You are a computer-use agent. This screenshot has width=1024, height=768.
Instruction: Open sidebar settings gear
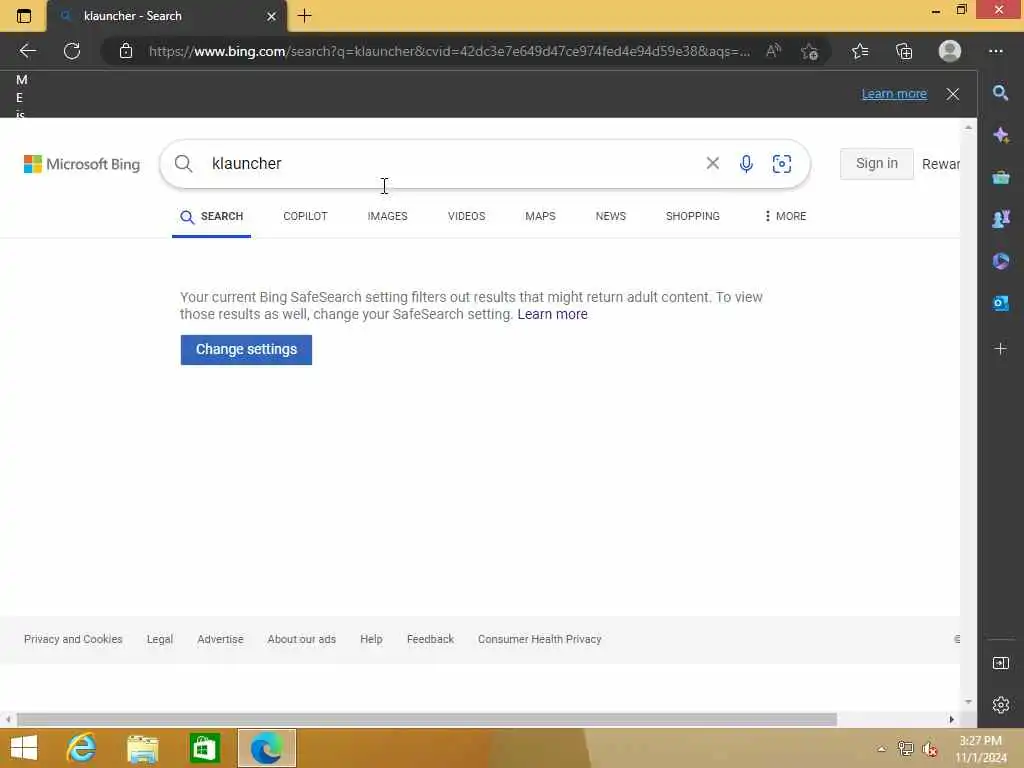pos(1000,705)
